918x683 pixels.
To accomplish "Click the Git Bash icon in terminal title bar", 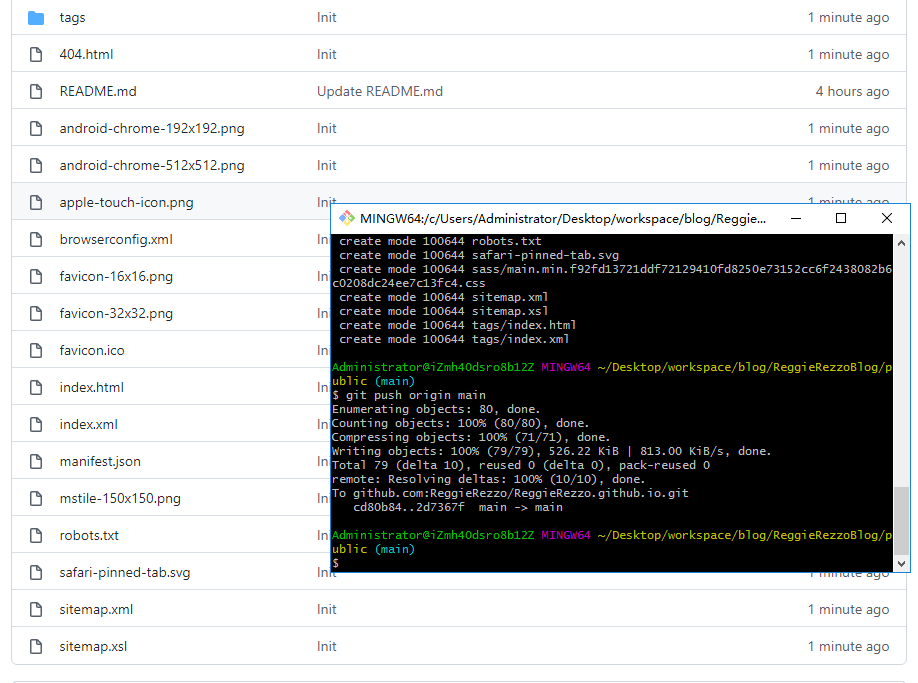I will (347, 218).
